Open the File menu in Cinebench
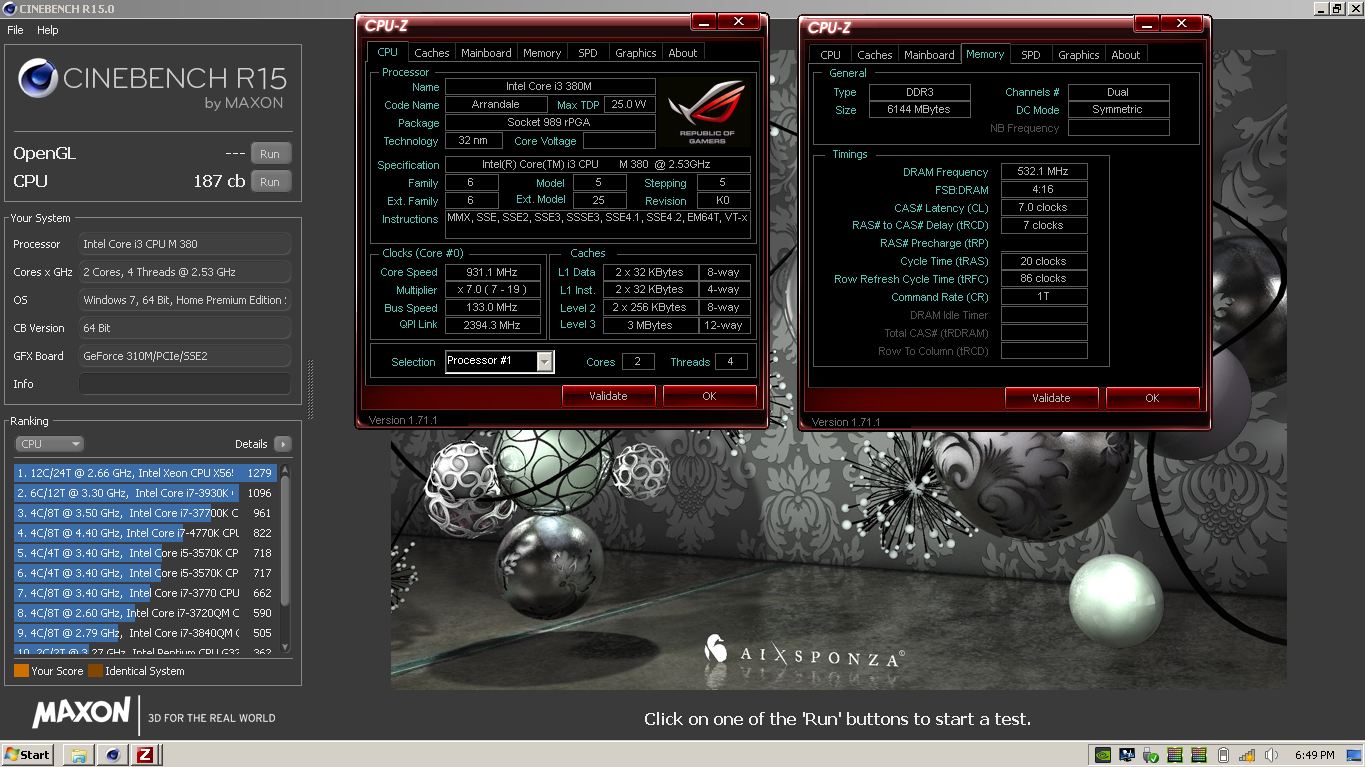Viewport: 1365px width, 767px height. (x=15, y=30)
